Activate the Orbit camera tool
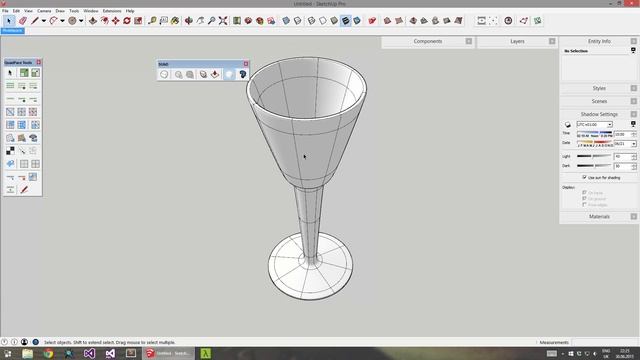The width and height of the screenshot is (640, 360). tap(189, 20)
